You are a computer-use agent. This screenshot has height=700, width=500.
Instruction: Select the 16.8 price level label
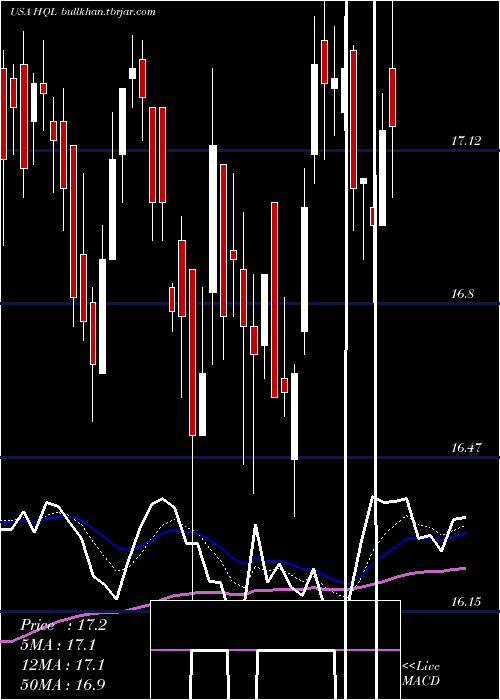[462, 294]
